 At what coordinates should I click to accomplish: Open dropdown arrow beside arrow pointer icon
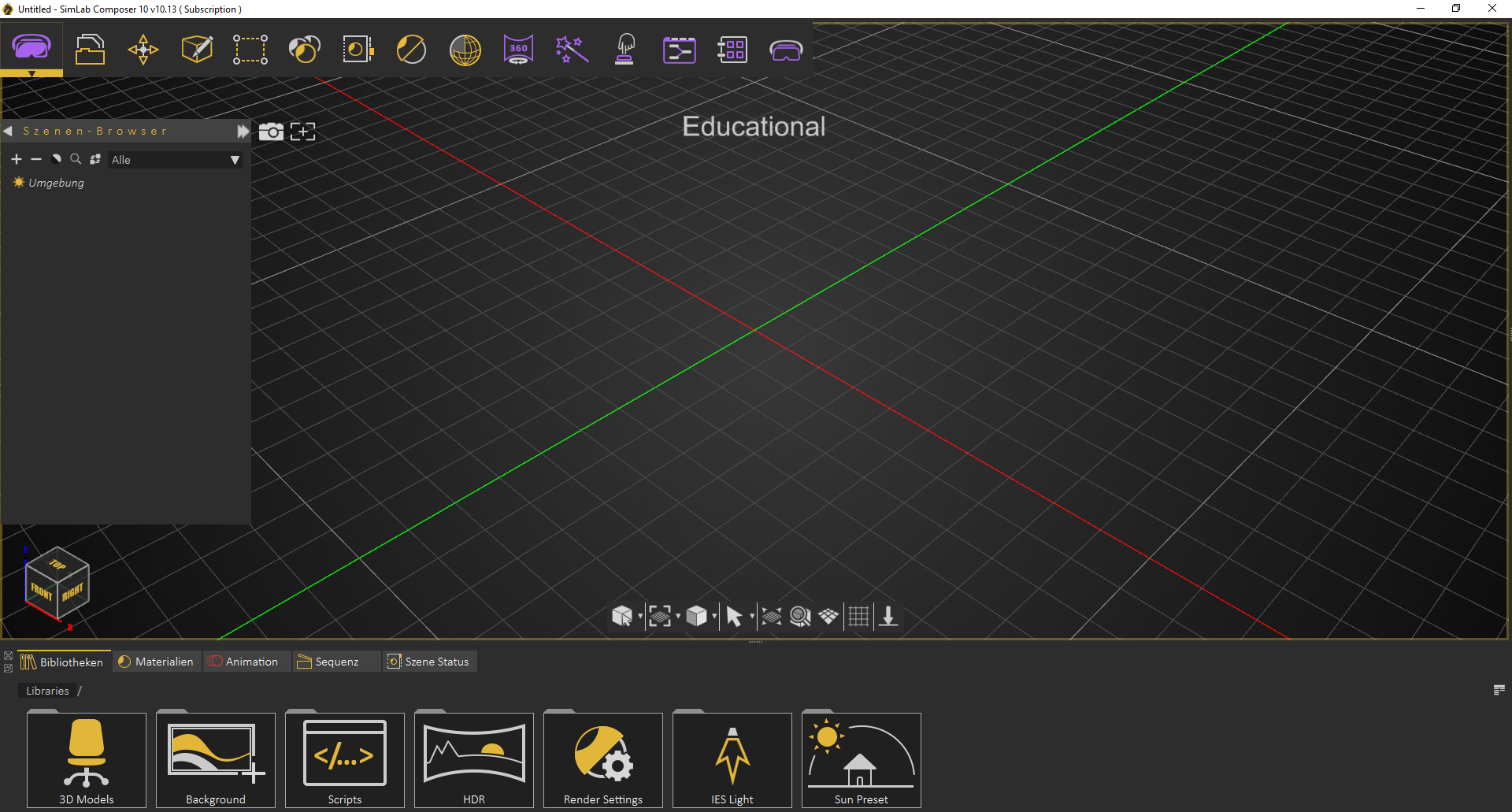[752, 616]
